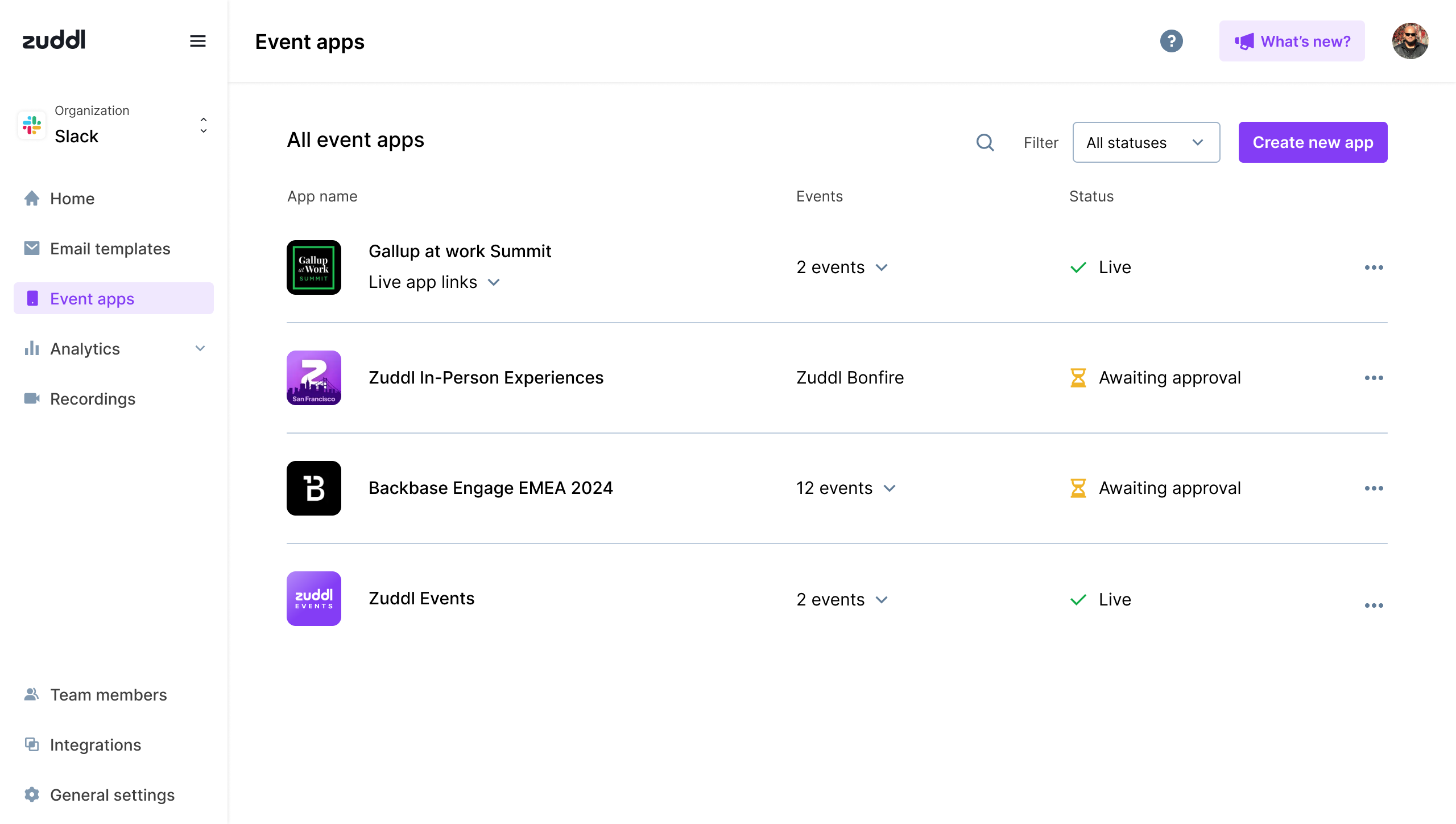Click the Gallup at Work Summit app thumbnail
1456x824 pixels.
click(314, 267)
